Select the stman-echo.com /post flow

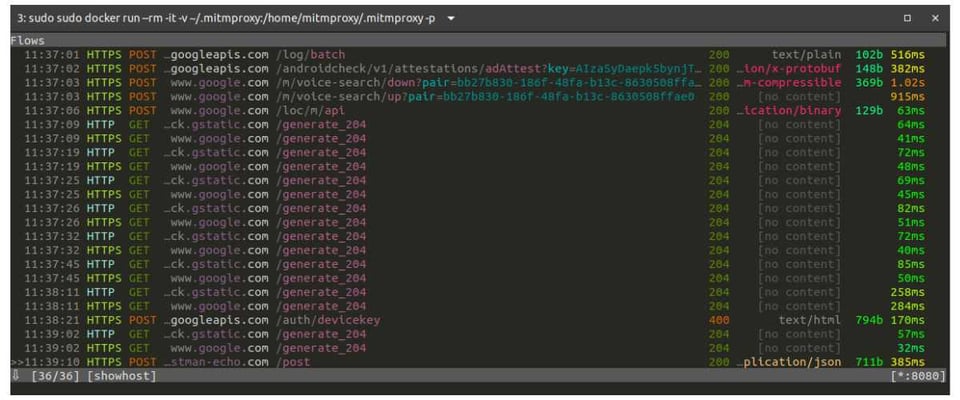point(479,362)
